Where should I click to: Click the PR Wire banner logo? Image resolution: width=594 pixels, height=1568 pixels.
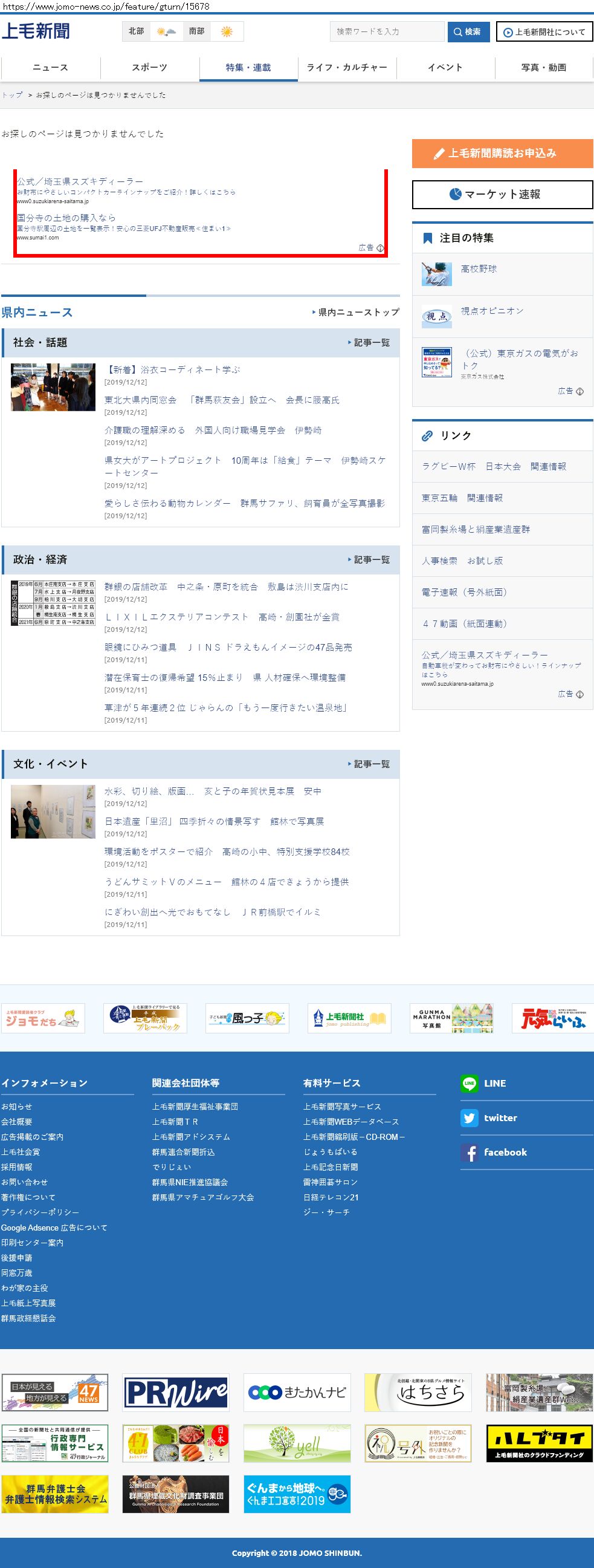[176, 1392]
